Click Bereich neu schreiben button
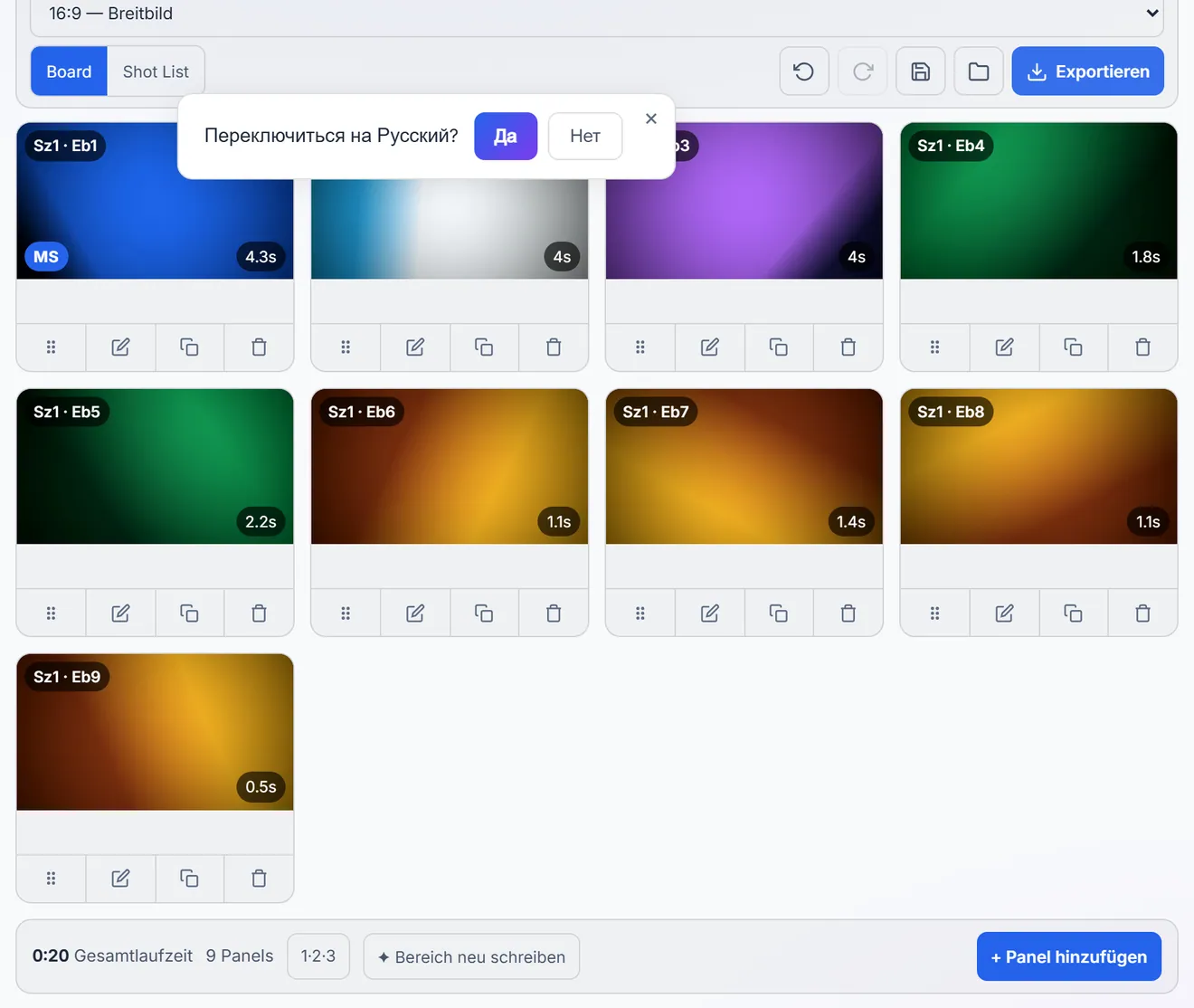This screenshot has height=1008, width=1194. [471, 956]
